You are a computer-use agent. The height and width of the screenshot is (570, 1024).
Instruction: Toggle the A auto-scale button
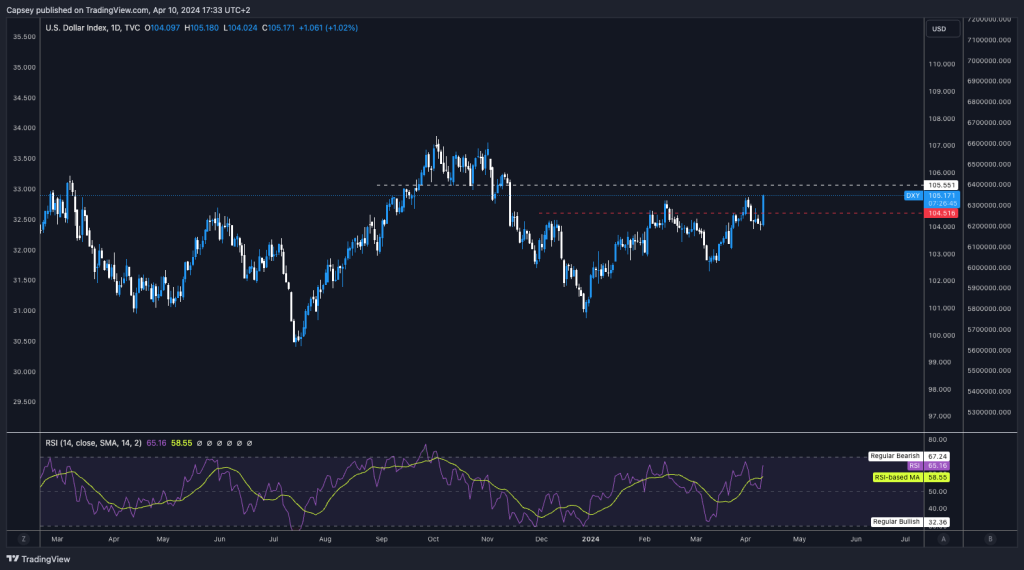943,538
